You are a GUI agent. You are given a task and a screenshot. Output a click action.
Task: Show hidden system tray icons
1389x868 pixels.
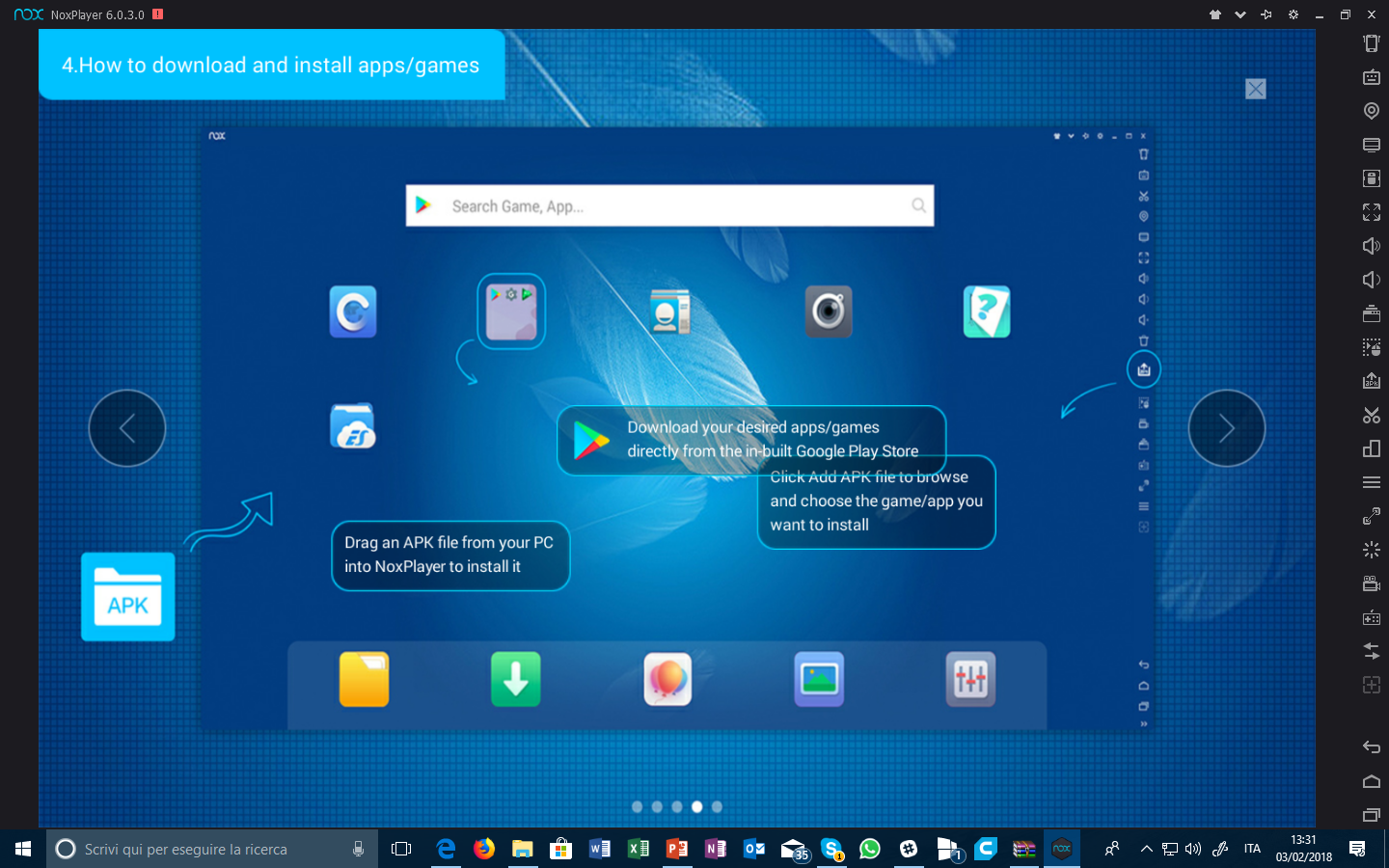click(x=1146, y=849)
